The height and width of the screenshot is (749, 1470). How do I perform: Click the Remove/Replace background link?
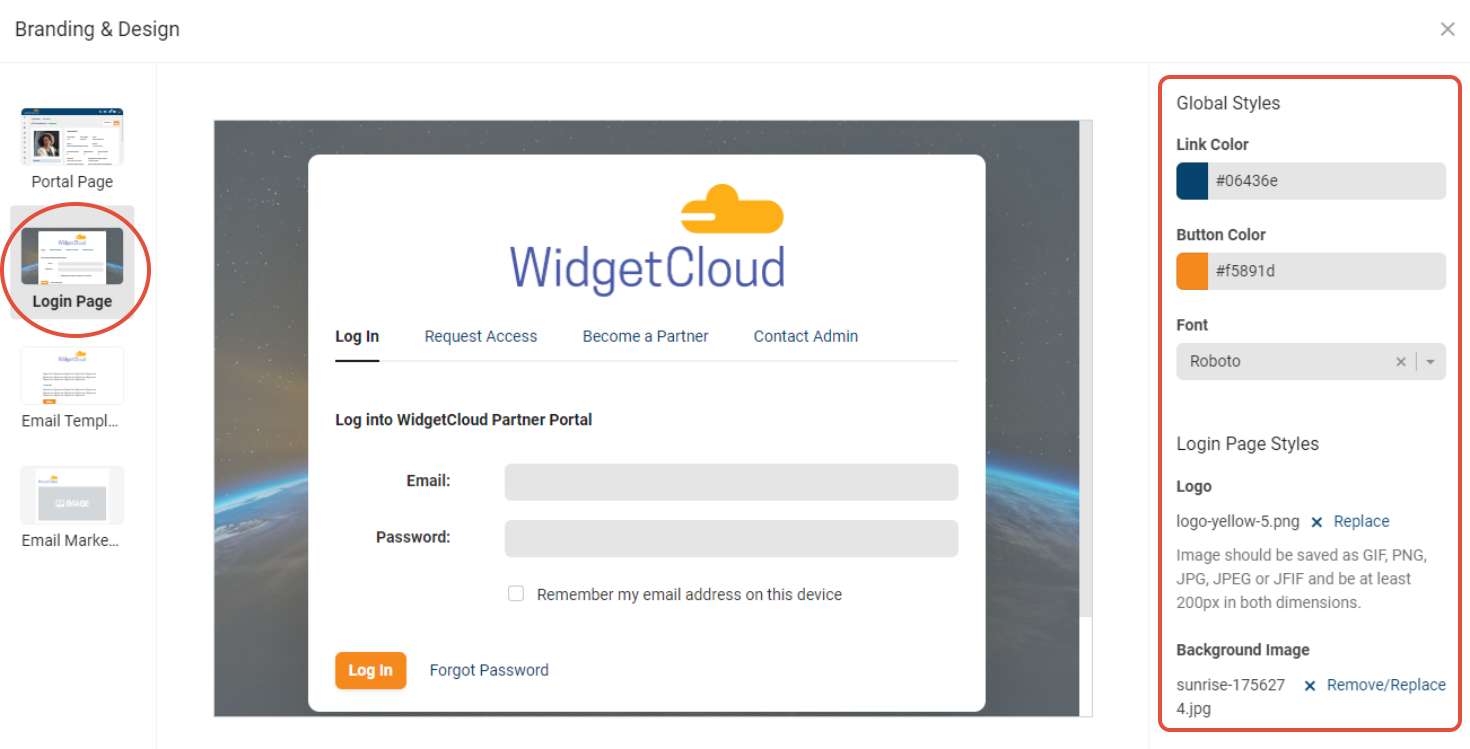(1386, 685)
